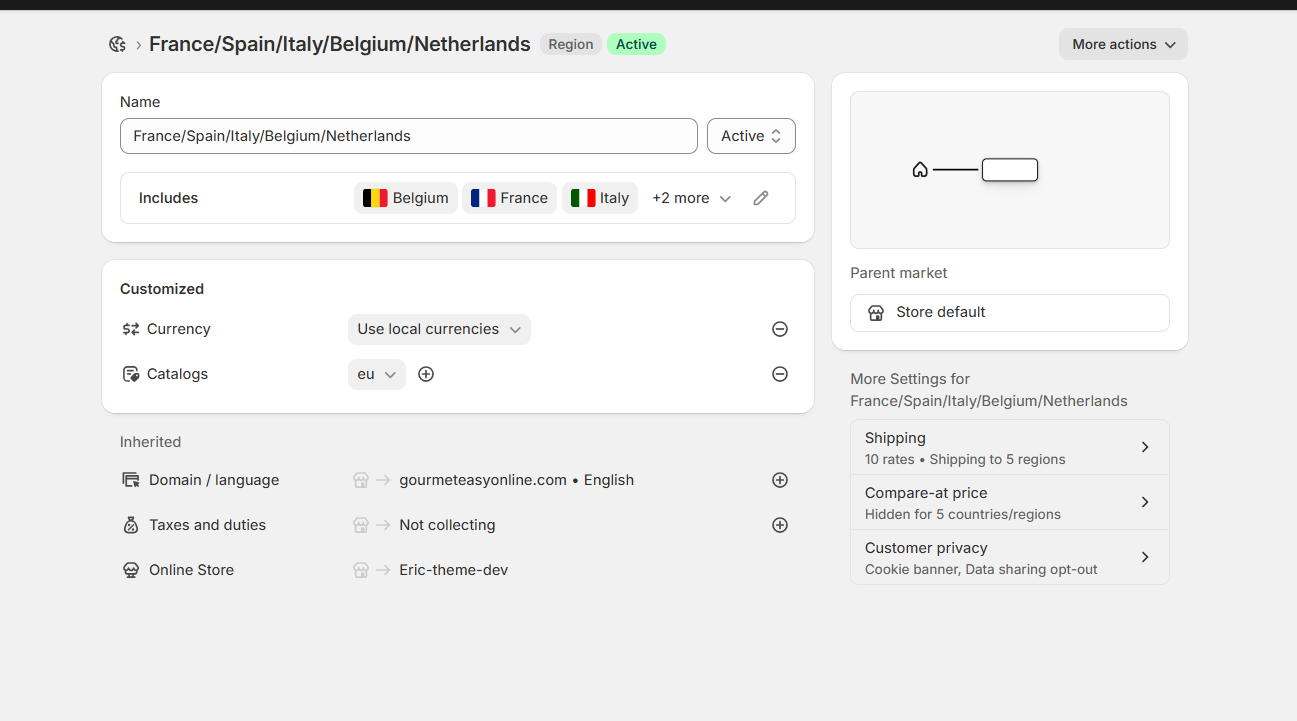Viewport: 1297px width, 721px height.
Task: Remove the Currency customization with minus icon
Action: (780, 329)
